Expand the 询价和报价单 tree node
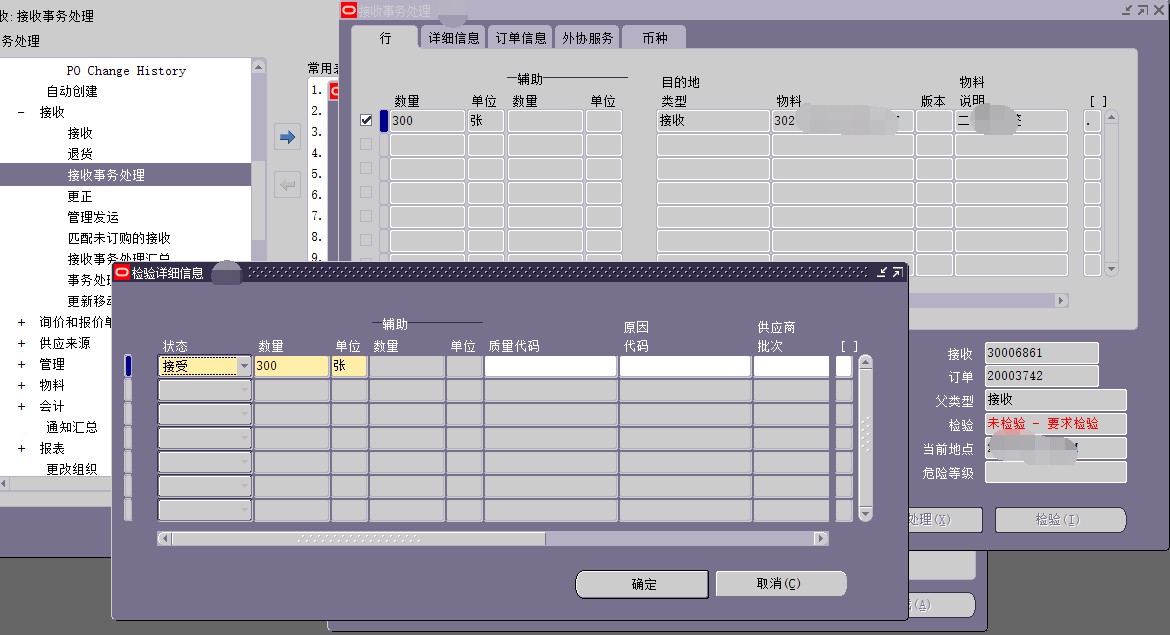 (21, 322)
